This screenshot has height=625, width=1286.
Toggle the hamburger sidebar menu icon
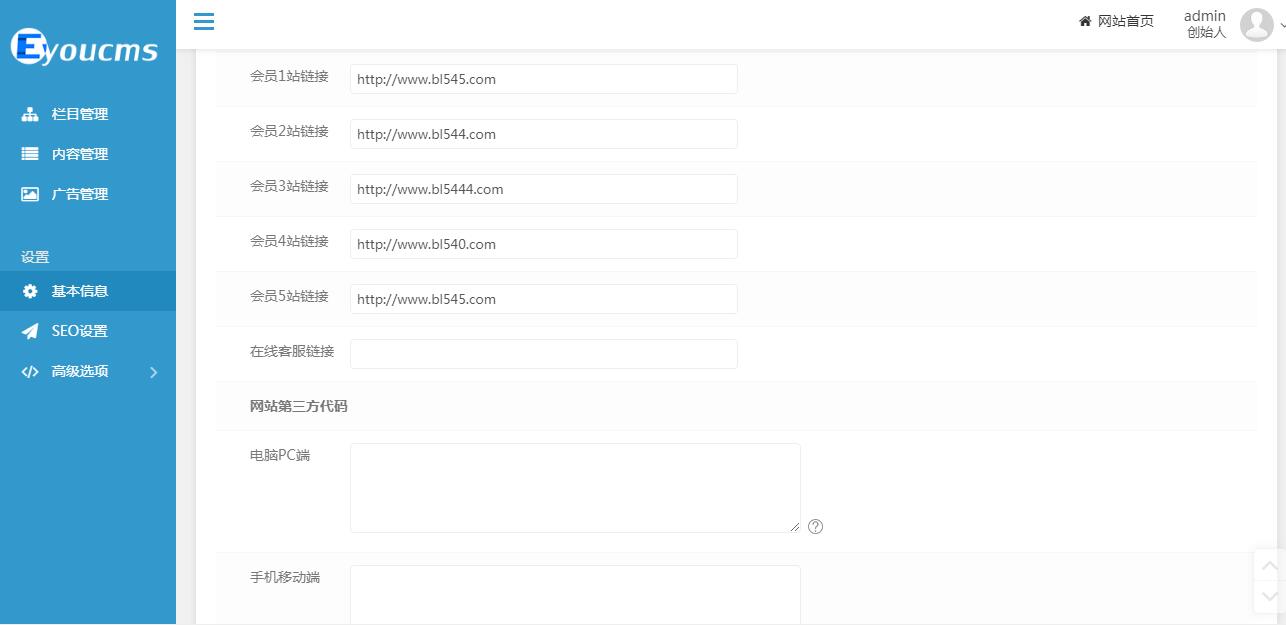pos(204,21)
